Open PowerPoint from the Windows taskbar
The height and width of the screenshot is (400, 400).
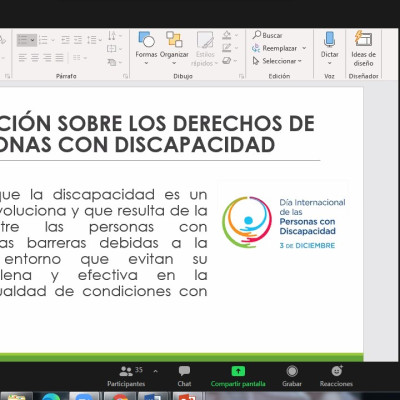(187, 397)
